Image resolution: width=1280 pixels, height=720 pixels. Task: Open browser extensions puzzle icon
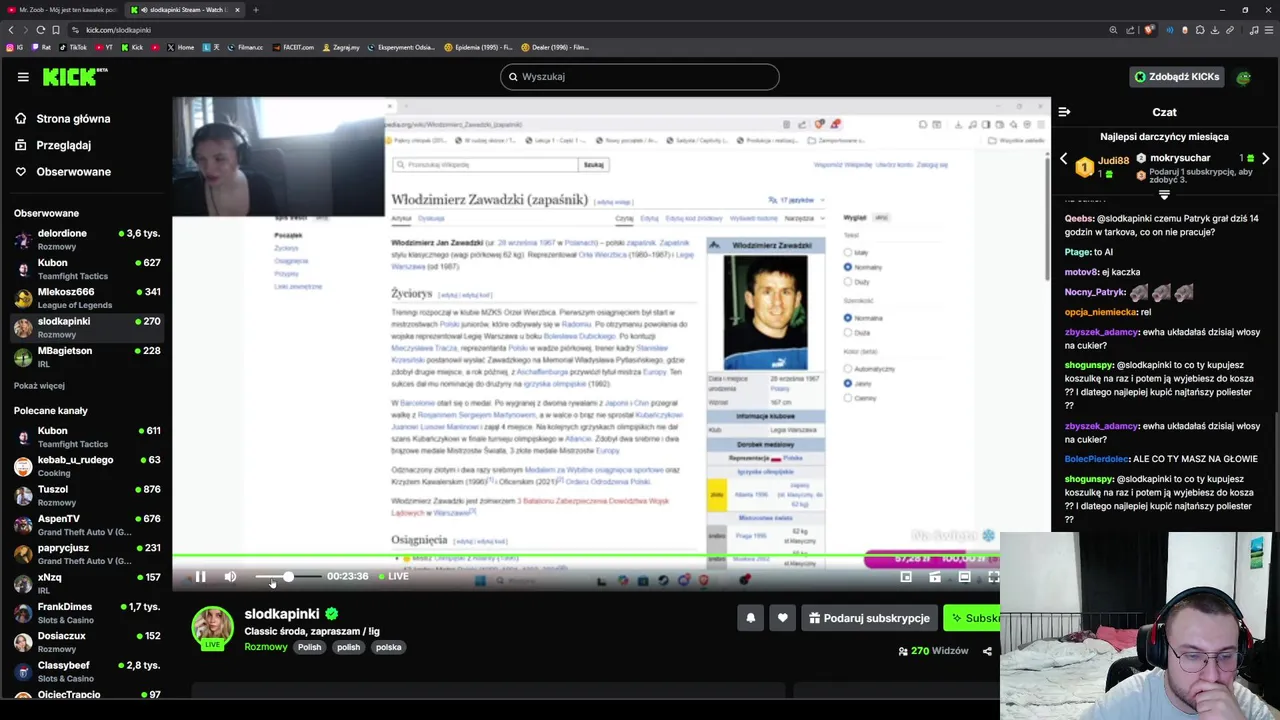click(1201, 30)
